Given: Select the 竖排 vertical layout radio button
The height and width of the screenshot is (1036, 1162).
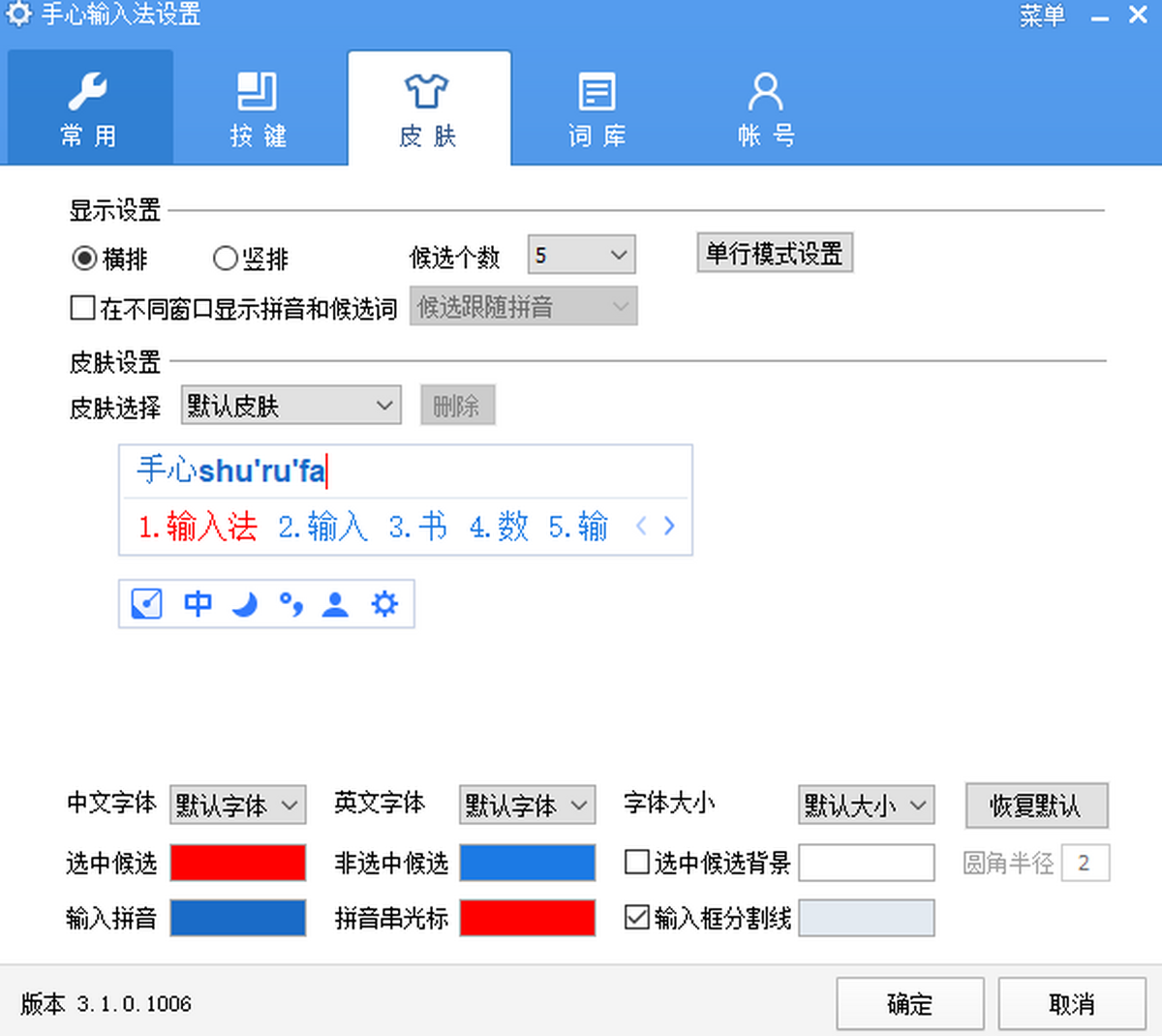Looking at the screenshot, I should [225, 259].
